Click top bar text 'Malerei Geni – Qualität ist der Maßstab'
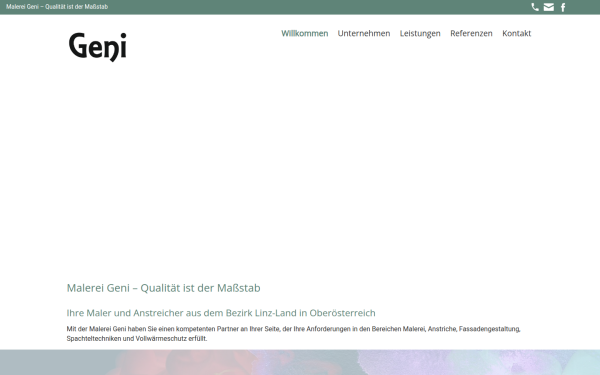The width and height of the screenshot is (600, 375). coord(57,7)
